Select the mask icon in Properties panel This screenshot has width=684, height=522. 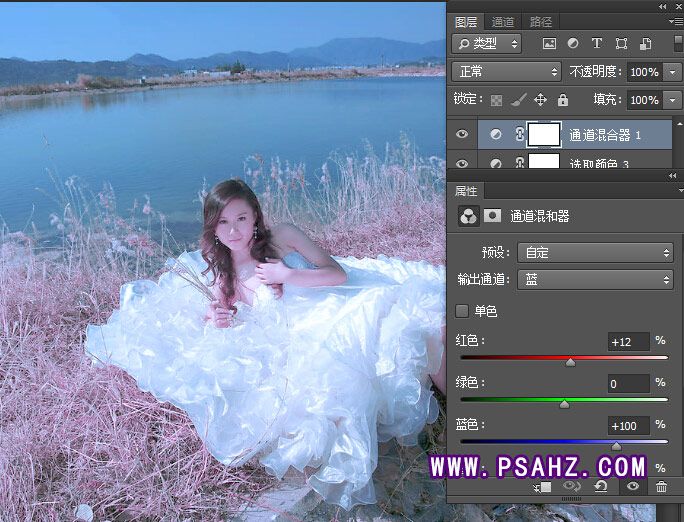492,215
